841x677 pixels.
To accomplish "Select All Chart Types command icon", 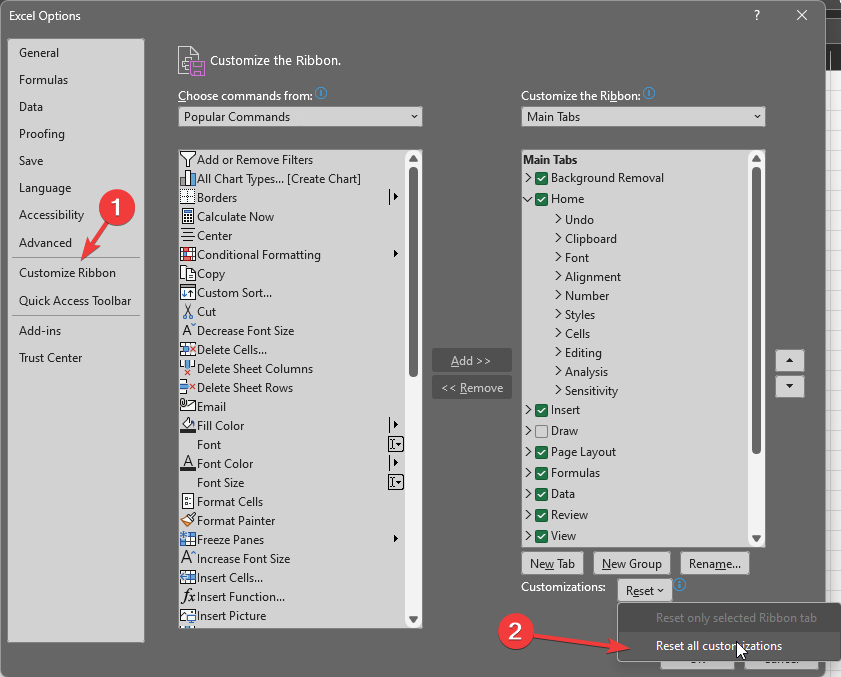I will pos(187,178).
